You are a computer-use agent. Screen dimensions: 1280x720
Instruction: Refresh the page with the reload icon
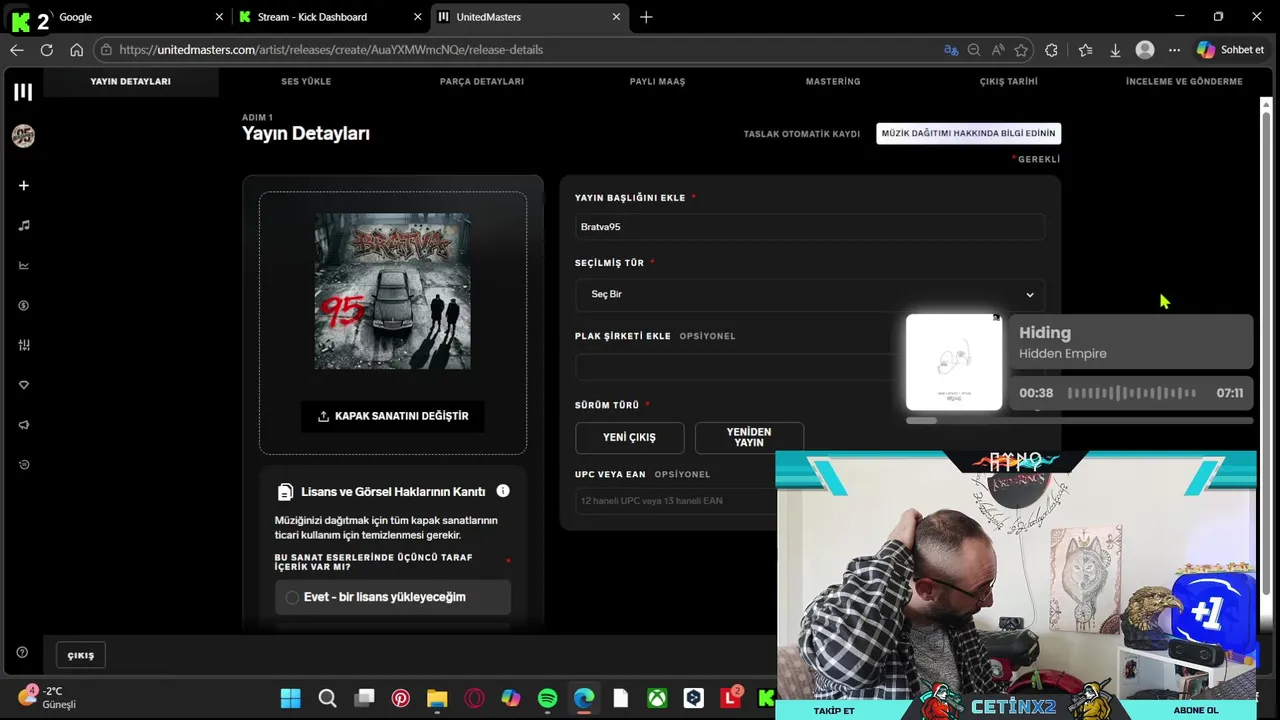46,50
